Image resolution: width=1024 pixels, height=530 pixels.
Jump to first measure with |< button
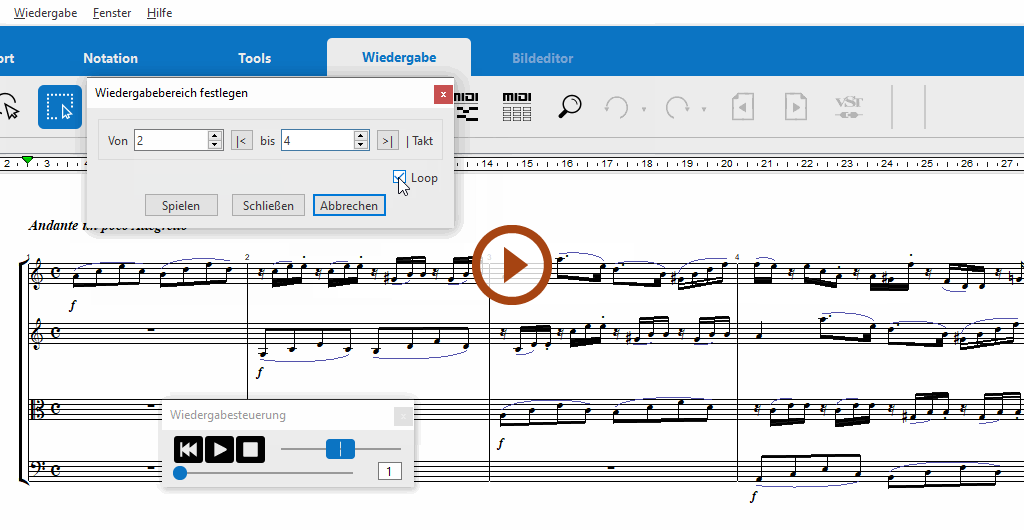(241, 141)
